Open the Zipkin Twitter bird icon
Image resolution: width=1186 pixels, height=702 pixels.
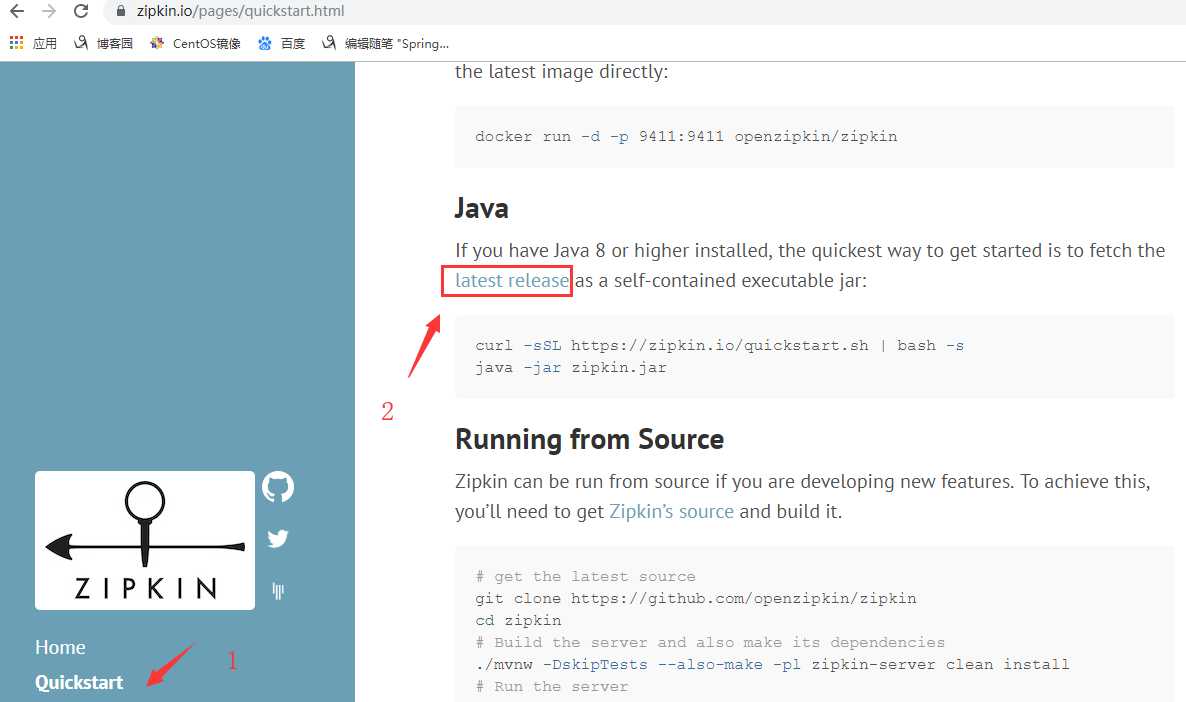coord(278,539)
